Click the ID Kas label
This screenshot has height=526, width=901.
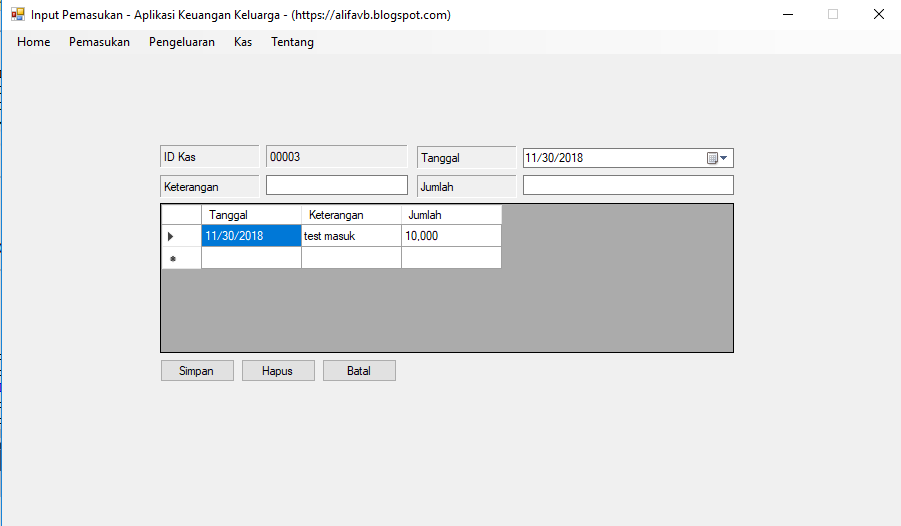210,157
